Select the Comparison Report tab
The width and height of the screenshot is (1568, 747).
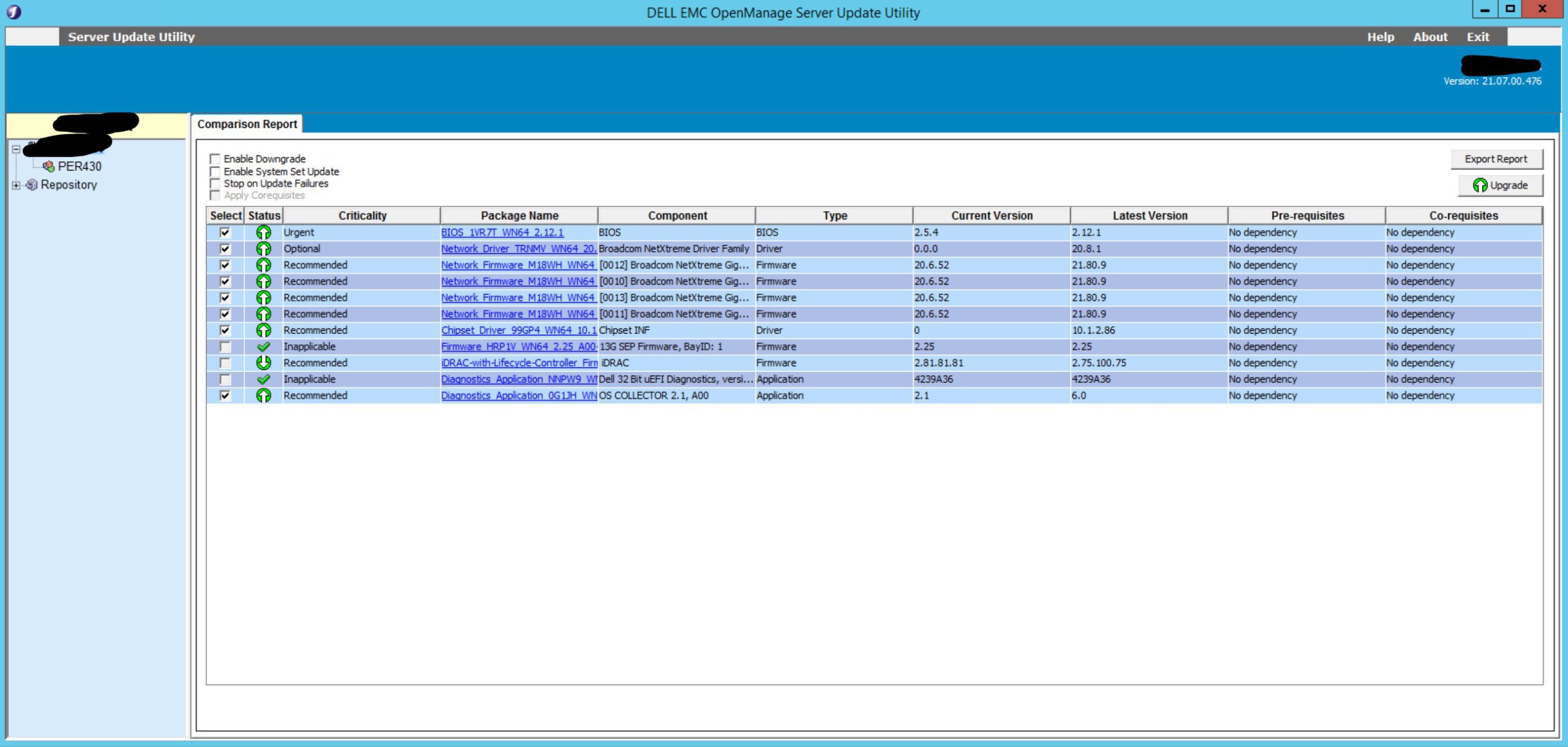pos(247,124)
